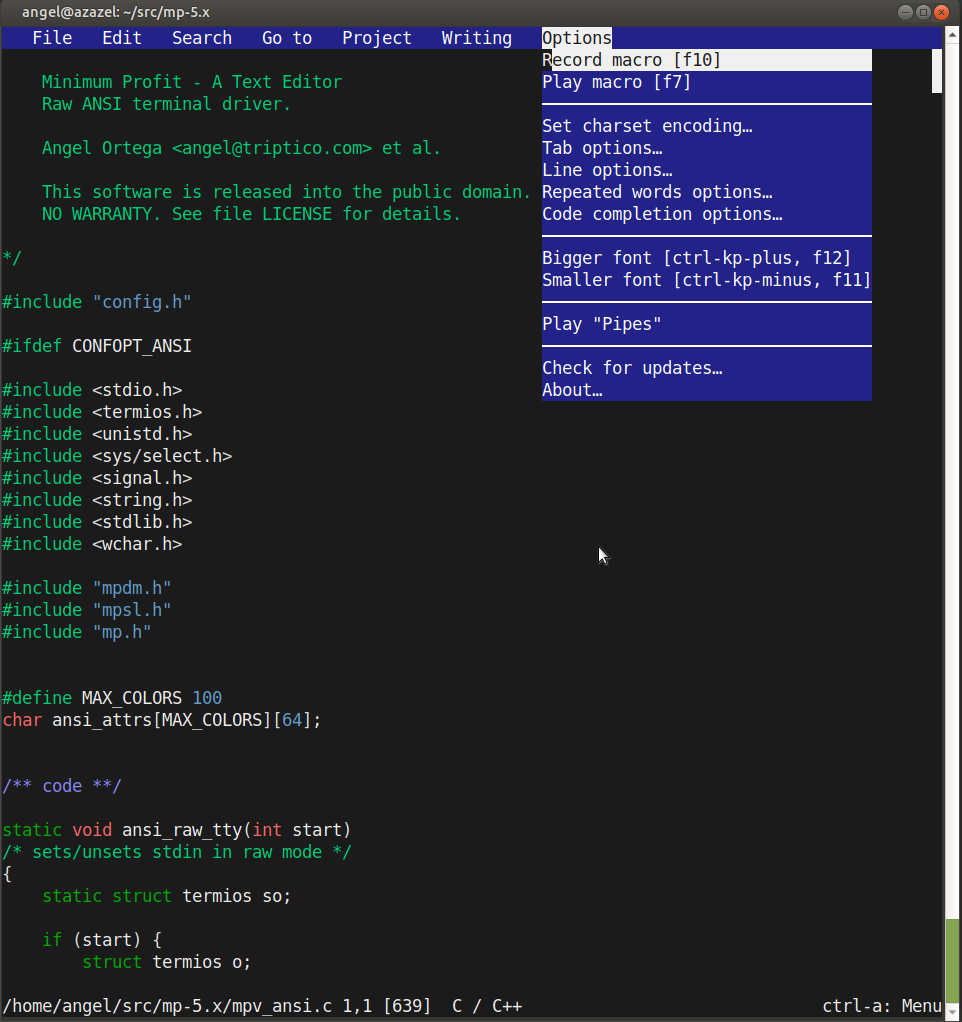Screen dimensions: 962x1022
Task: Click the #ifdef CONFOPT_ANSI line
Action: pyautogui.click(x=97, y=346)
